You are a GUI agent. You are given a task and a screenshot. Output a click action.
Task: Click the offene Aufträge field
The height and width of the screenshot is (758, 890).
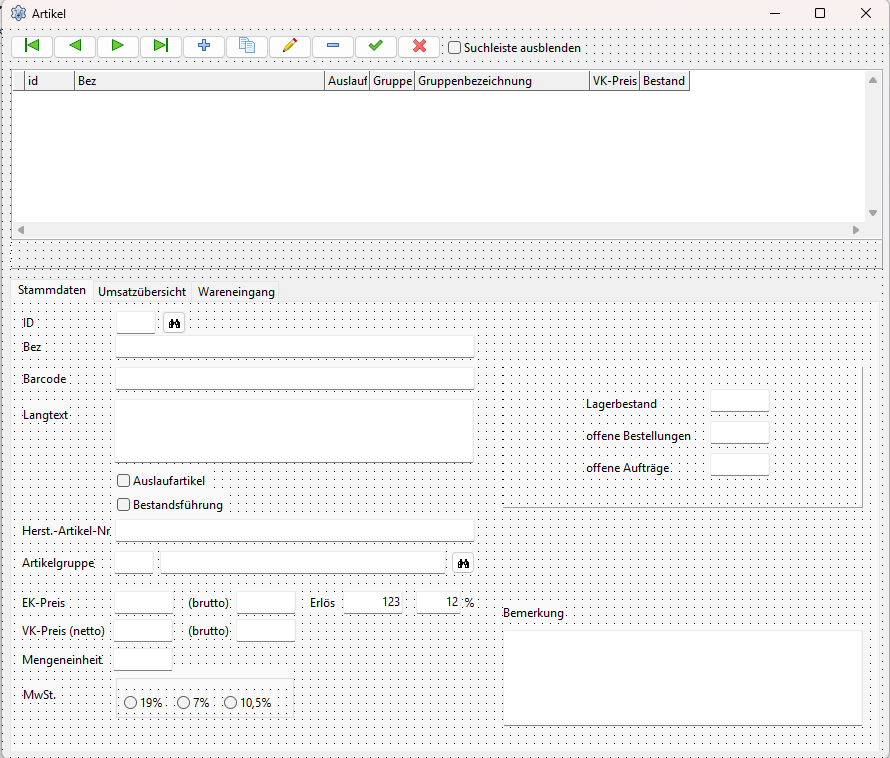pos(740,464)
